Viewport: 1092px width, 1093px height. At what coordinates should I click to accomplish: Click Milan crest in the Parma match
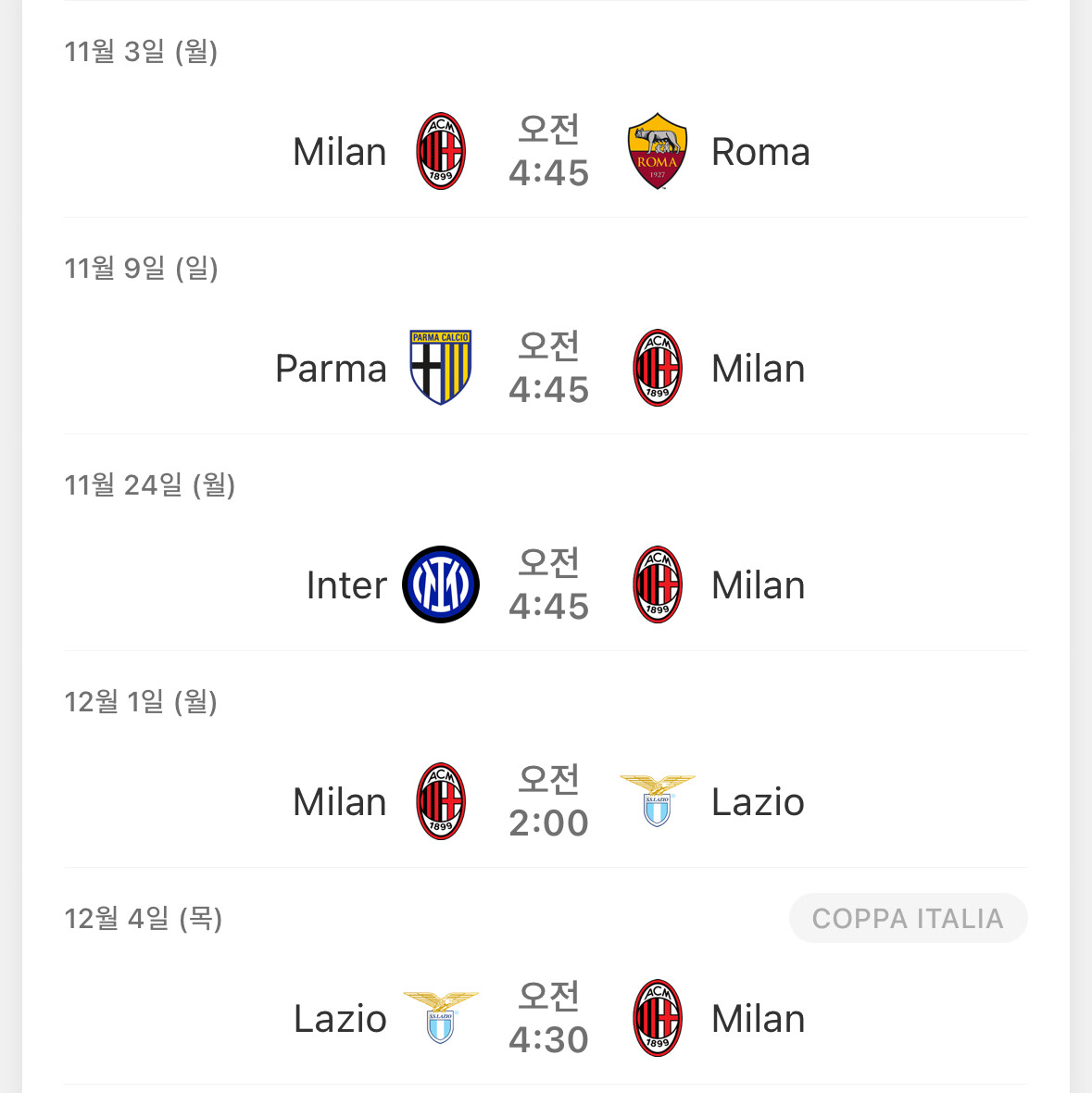[658, 368]
